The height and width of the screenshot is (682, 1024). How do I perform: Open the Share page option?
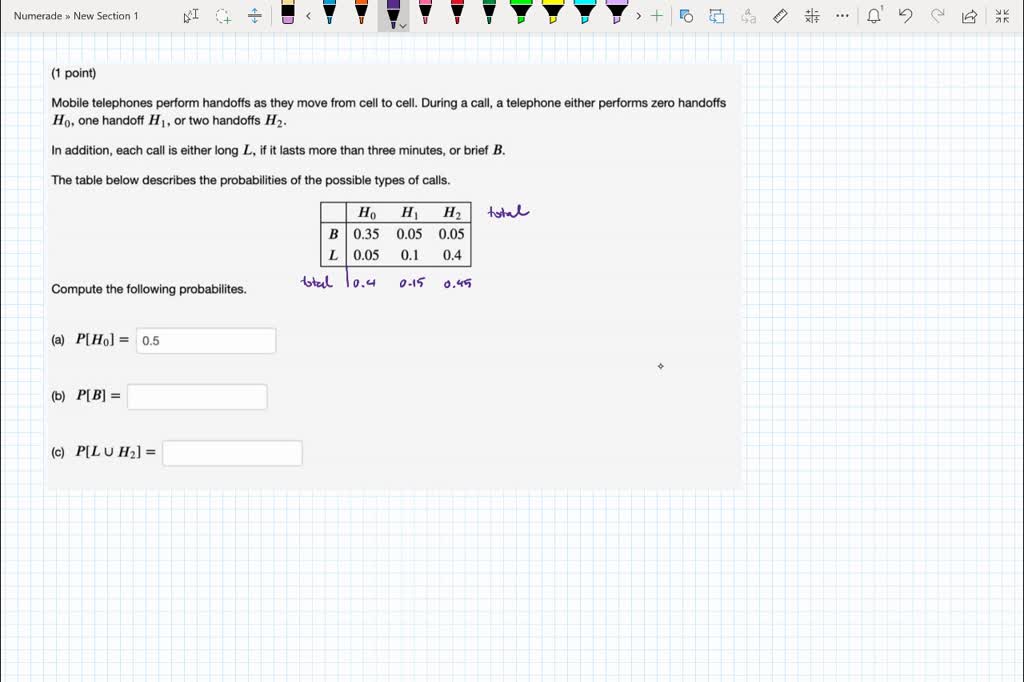pos(969,16)
